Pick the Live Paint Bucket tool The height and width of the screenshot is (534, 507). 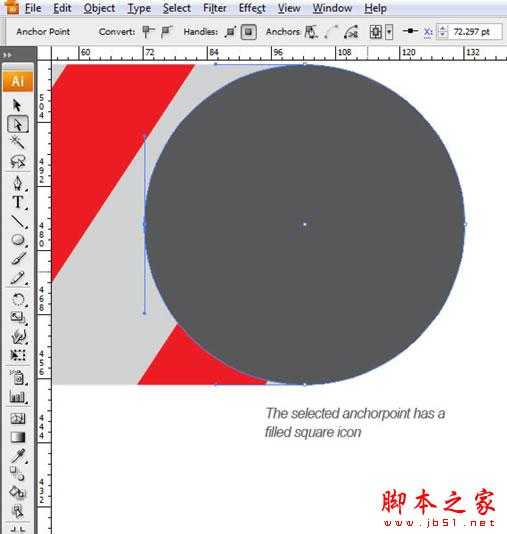click(x=17, y=492)
